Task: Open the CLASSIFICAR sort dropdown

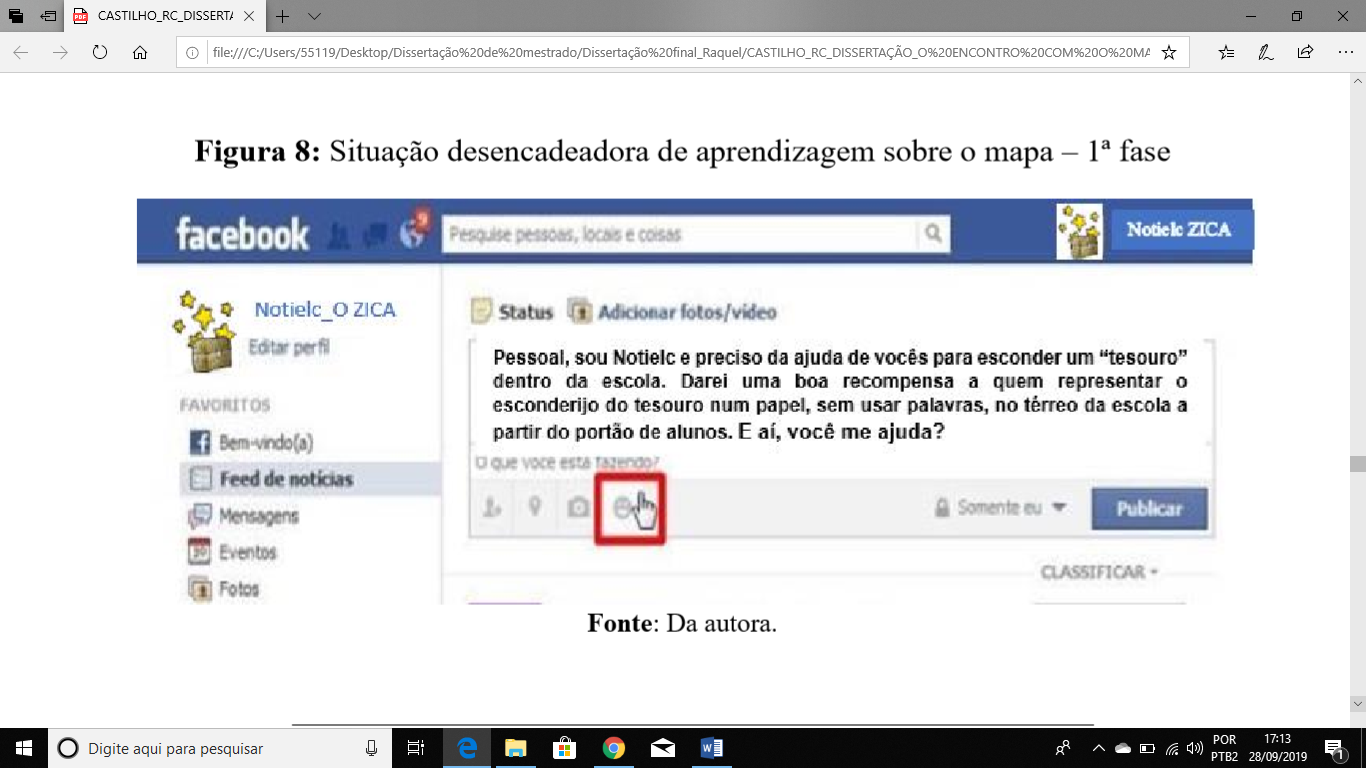Action: pos(1099,572)
